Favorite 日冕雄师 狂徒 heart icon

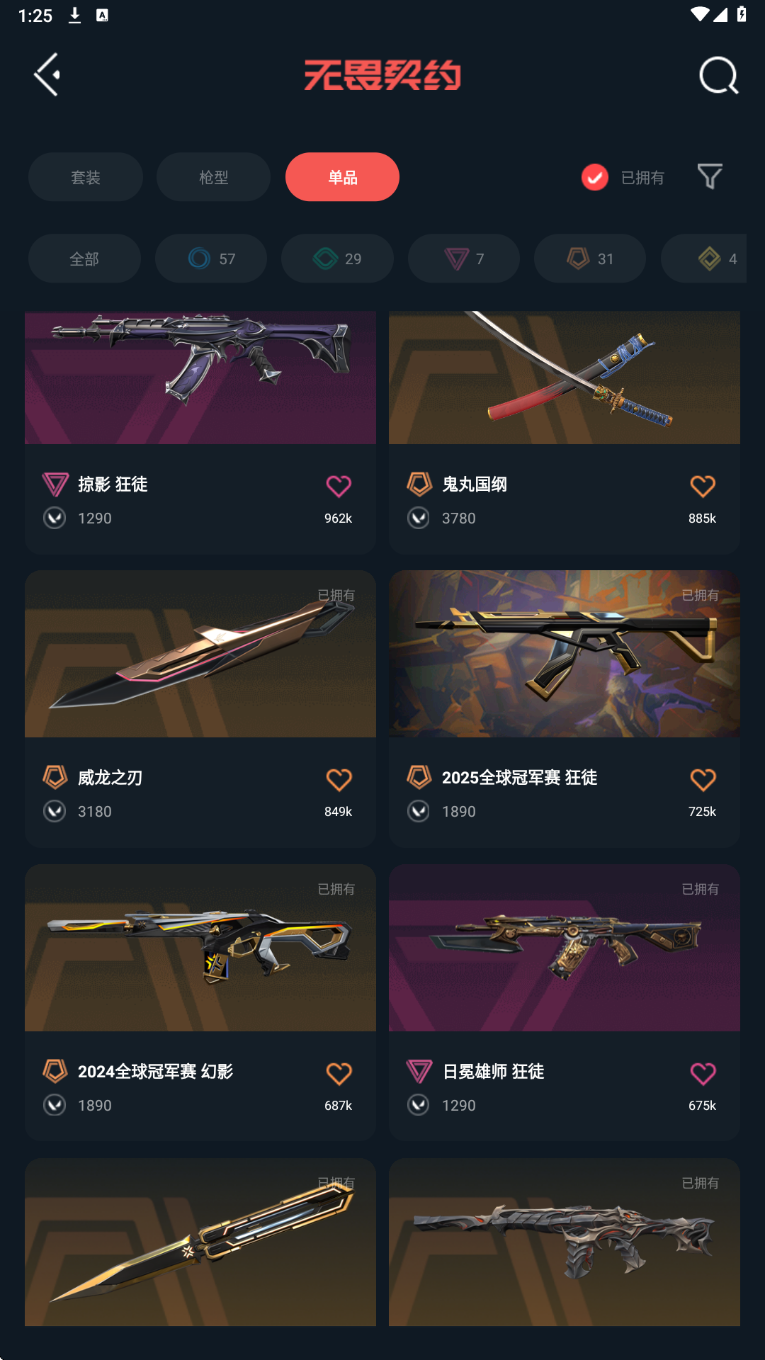(703, 1073)
